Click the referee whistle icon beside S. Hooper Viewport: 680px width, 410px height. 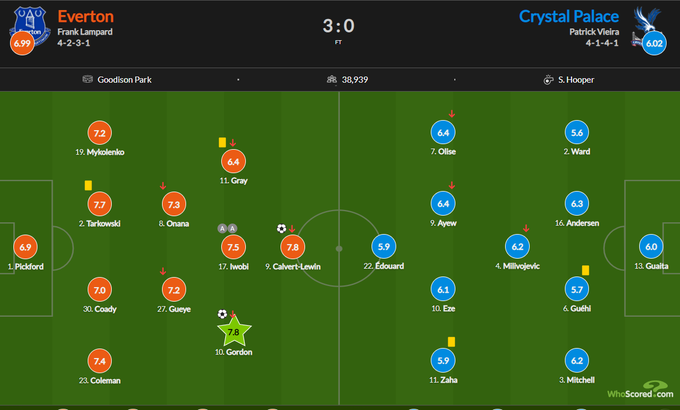tap(549, 78)
